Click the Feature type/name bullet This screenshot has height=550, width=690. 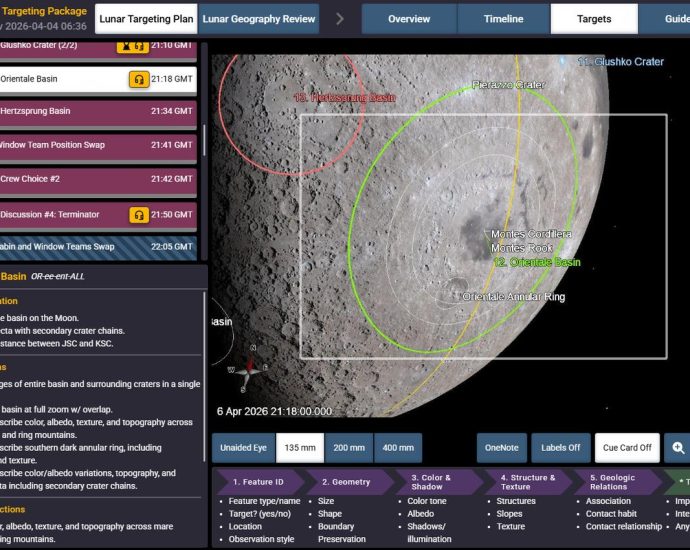click(x=264, y=501)
